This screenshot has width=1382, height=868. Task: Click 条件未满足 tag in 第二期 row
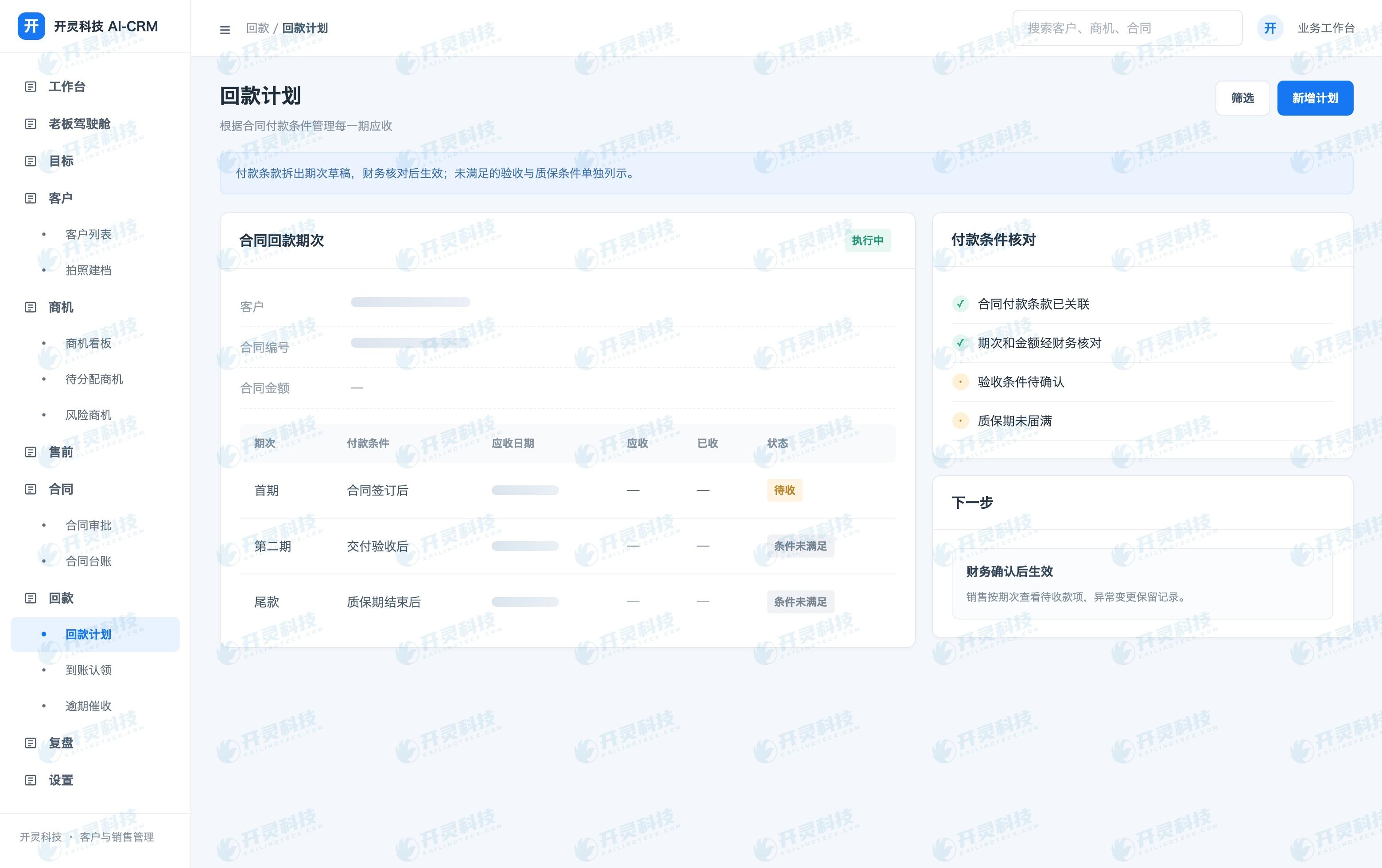tap(800, 546)
